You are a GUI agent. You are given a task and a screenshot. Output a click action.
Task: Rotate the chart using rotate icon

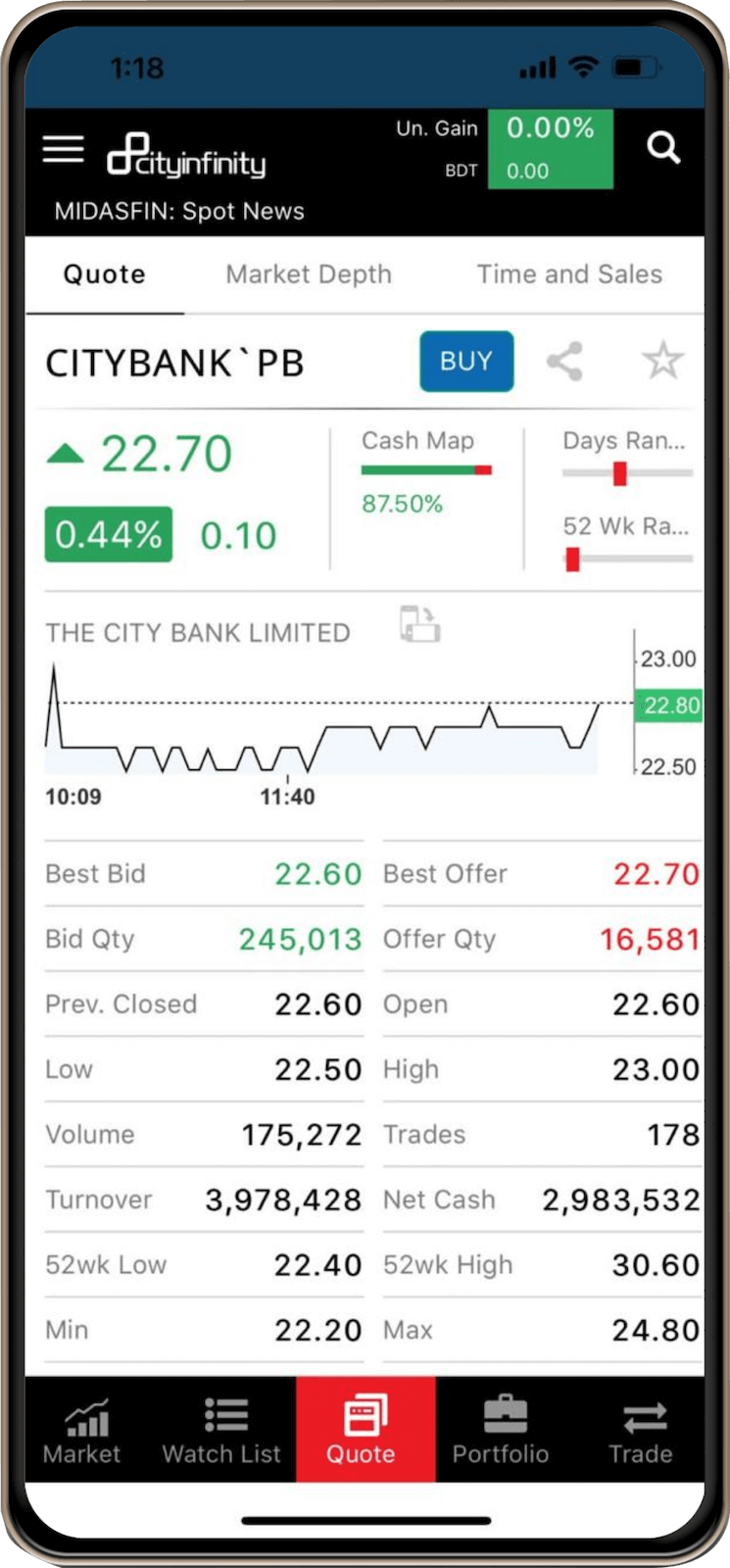pyautogui.click(x=419, y=624)
